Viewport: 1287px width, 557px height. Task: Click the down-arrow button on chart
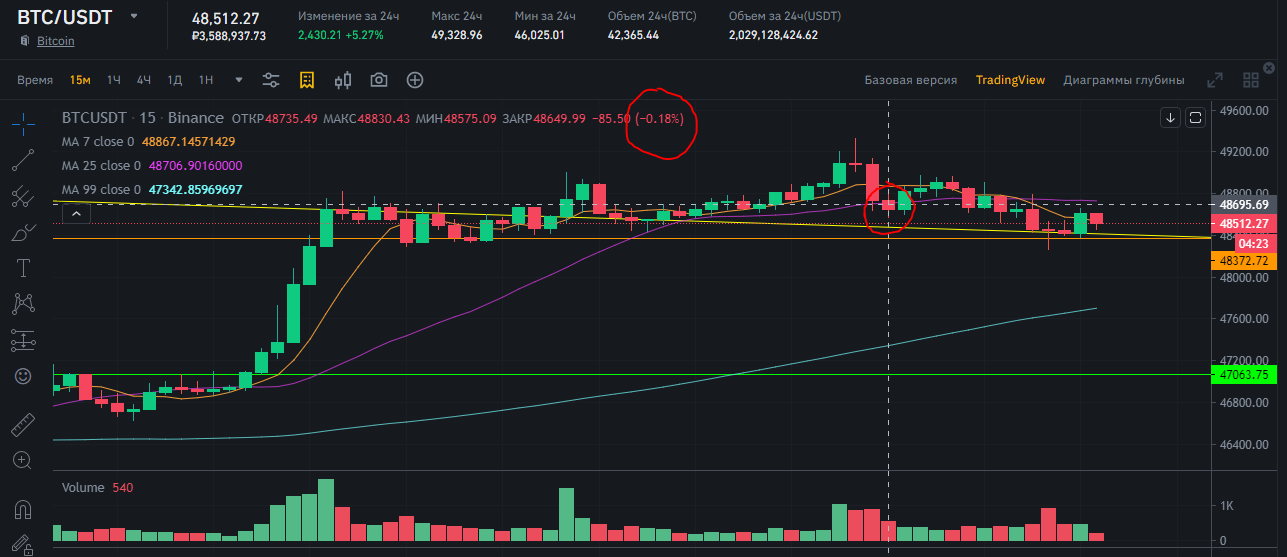tap(1170, 118)
